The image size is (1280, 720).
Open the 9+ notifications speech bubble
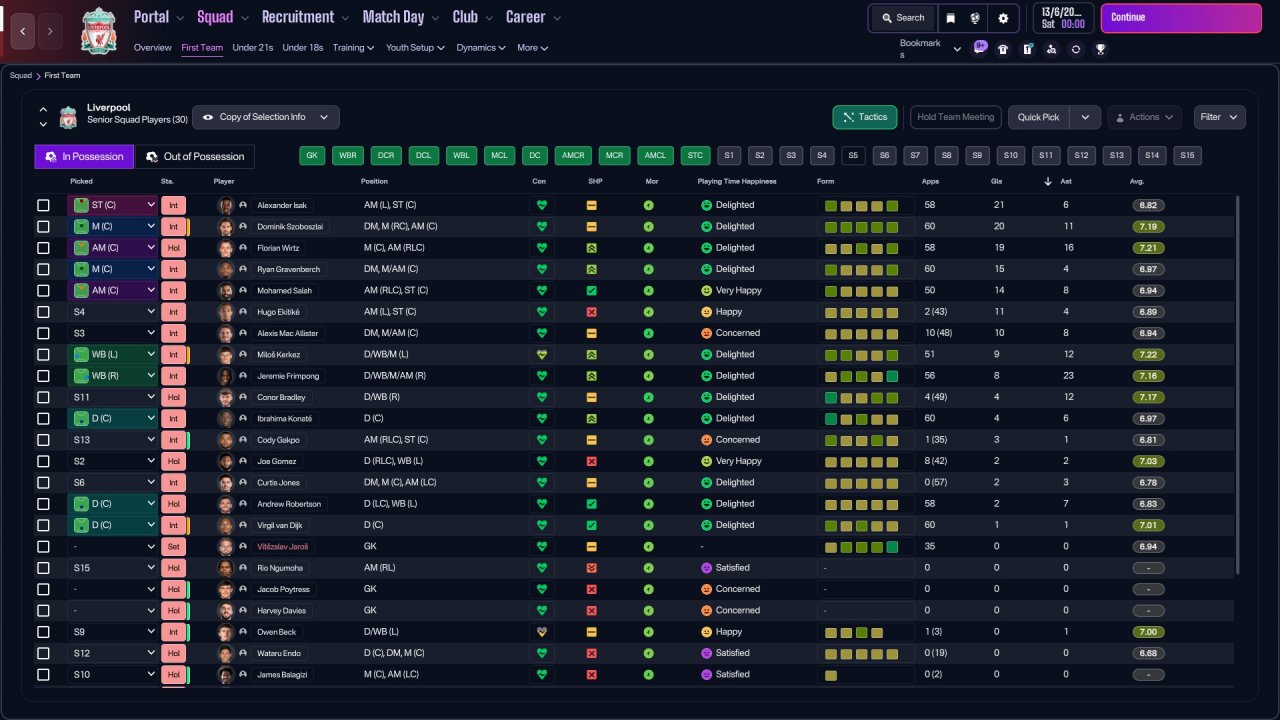coord(980,47)
